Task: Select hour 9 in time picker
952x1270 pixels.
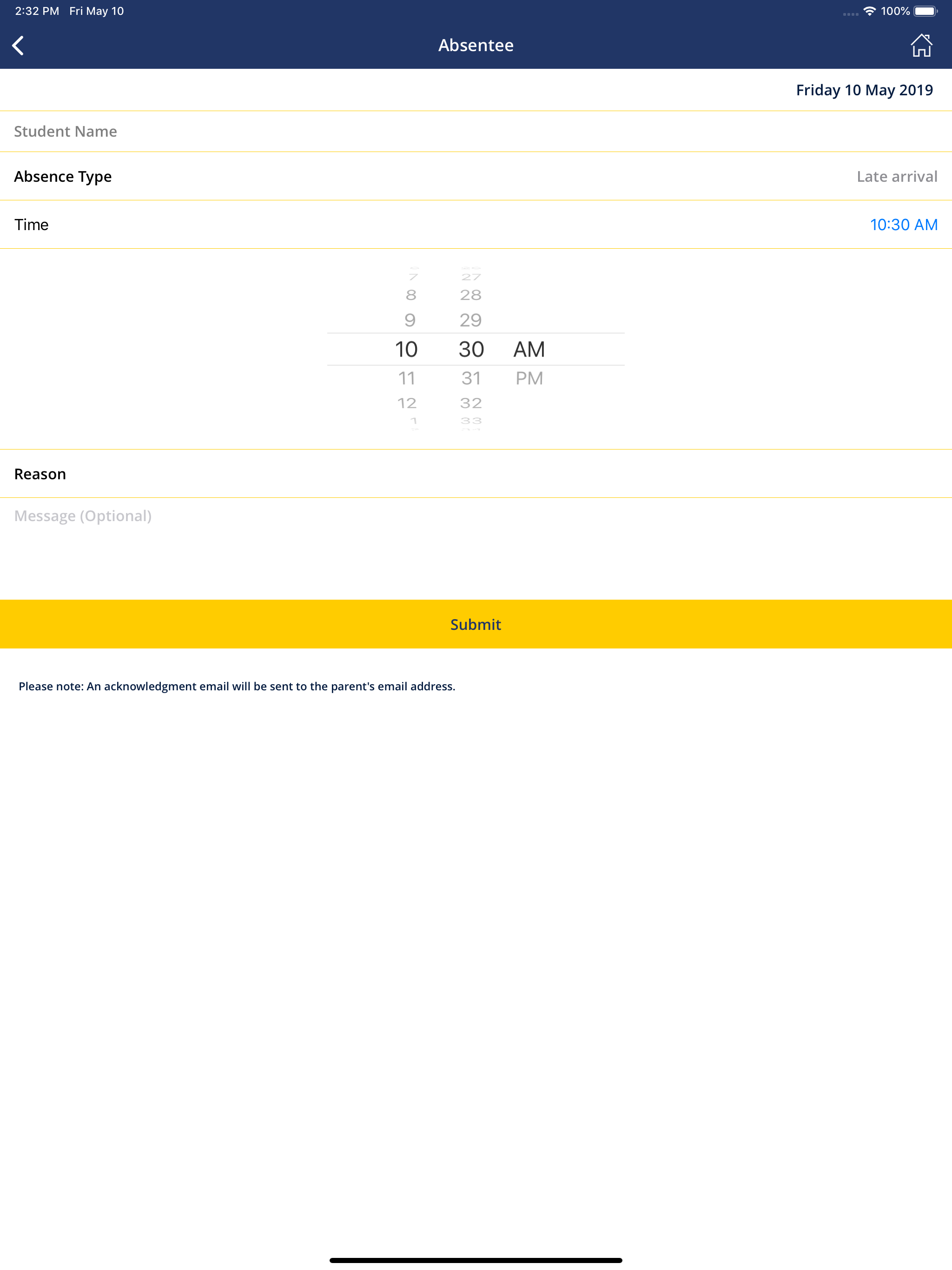Action: pyautogui.click(x=410, y=320)
